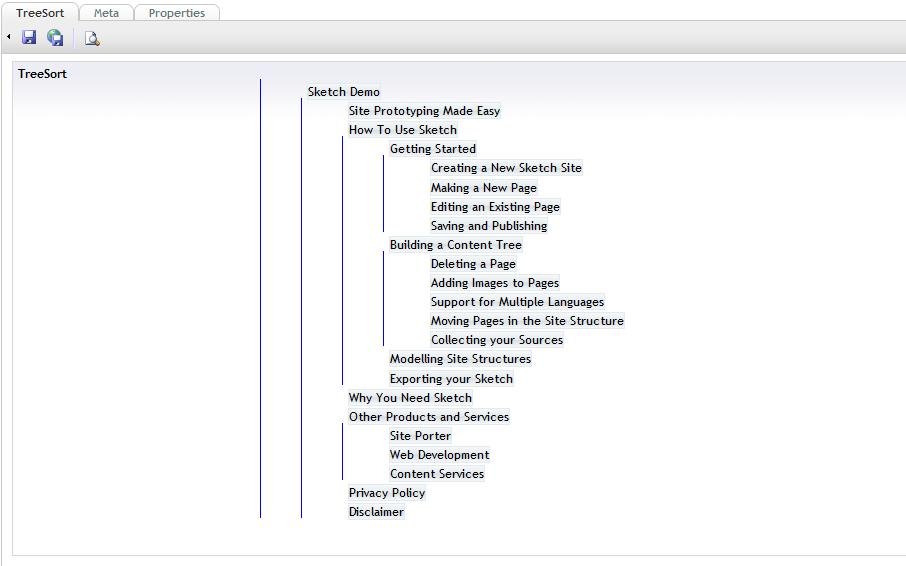Select the How To Use Sketch node
This screenshot has width=906, height=566.
pos(403,130)
